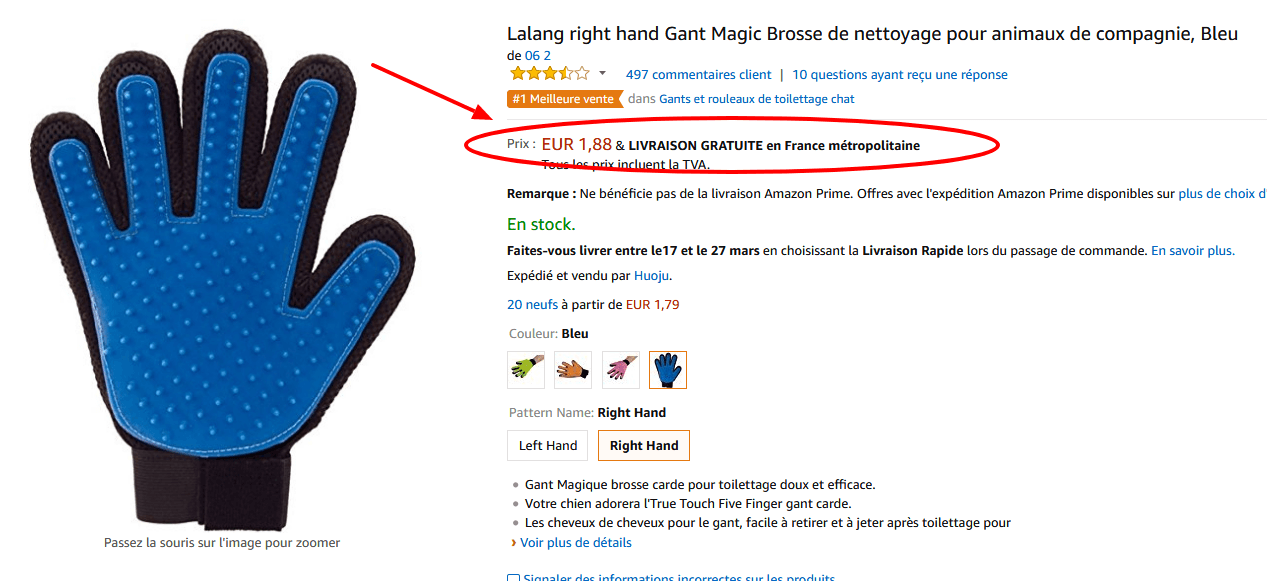
Task: Open the Huoju seller page
Action: coord(651,275)
